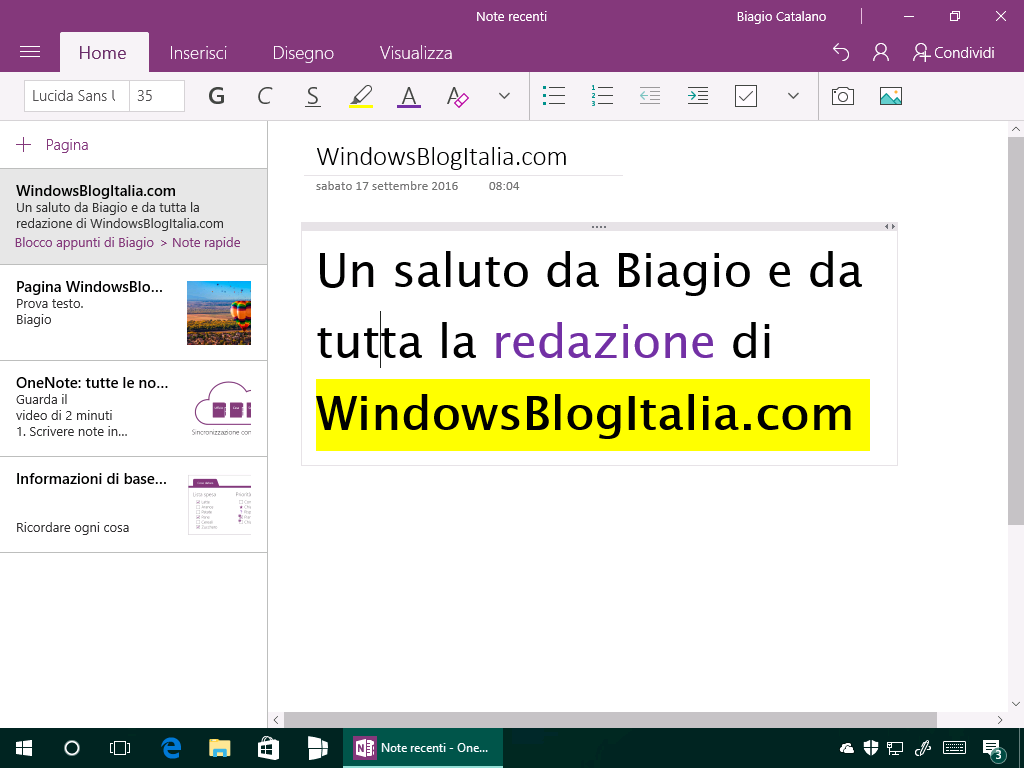Add a new page with + Pagina
The width and height of the screenshot is (1024, 768).
pyautogui.click(x=52, y=145)
